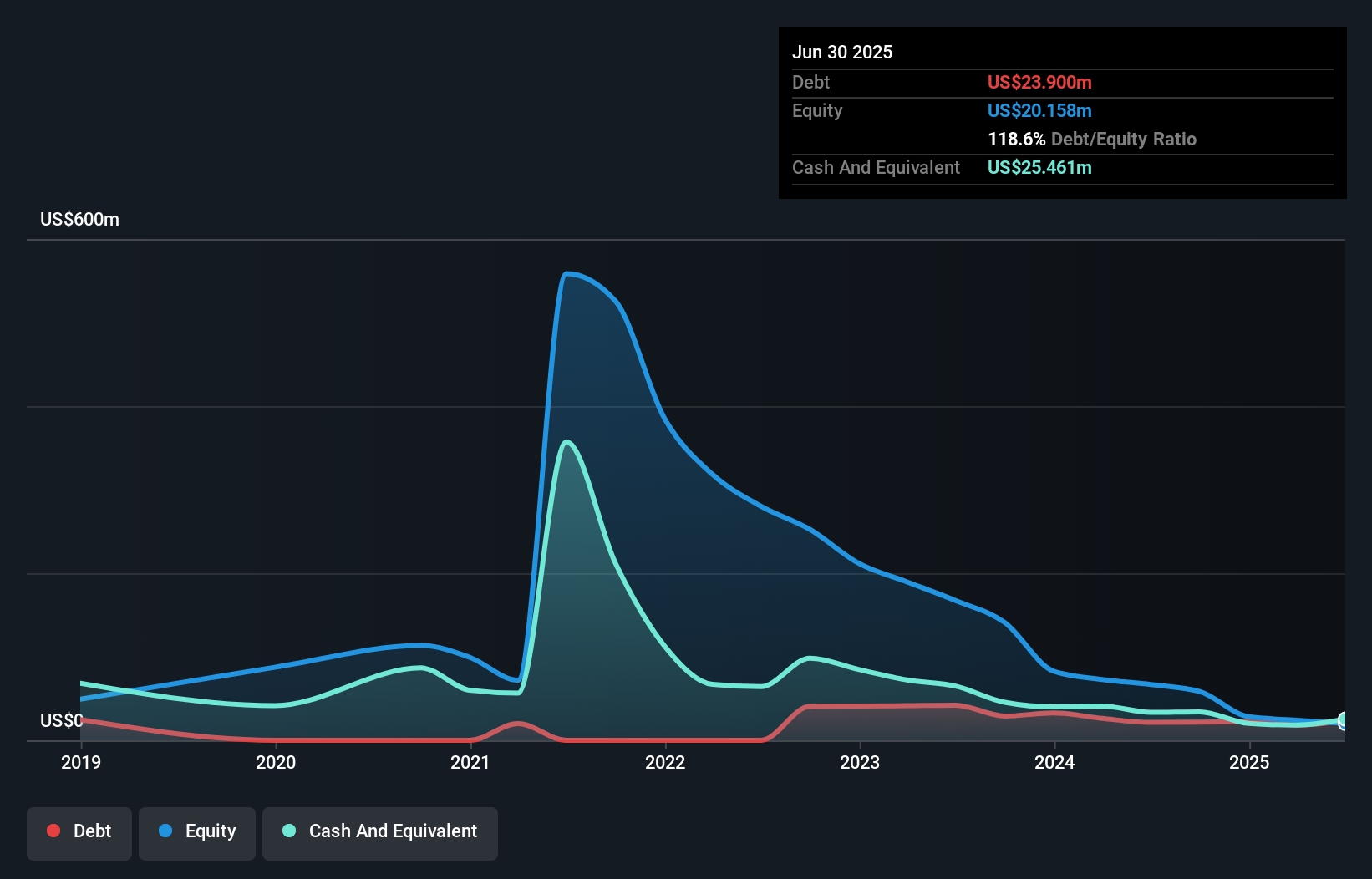The width and height of the screenshot is (1372, 879).
Task: Click the teal Cash And Equivalent legend dot
Action: 287,831
